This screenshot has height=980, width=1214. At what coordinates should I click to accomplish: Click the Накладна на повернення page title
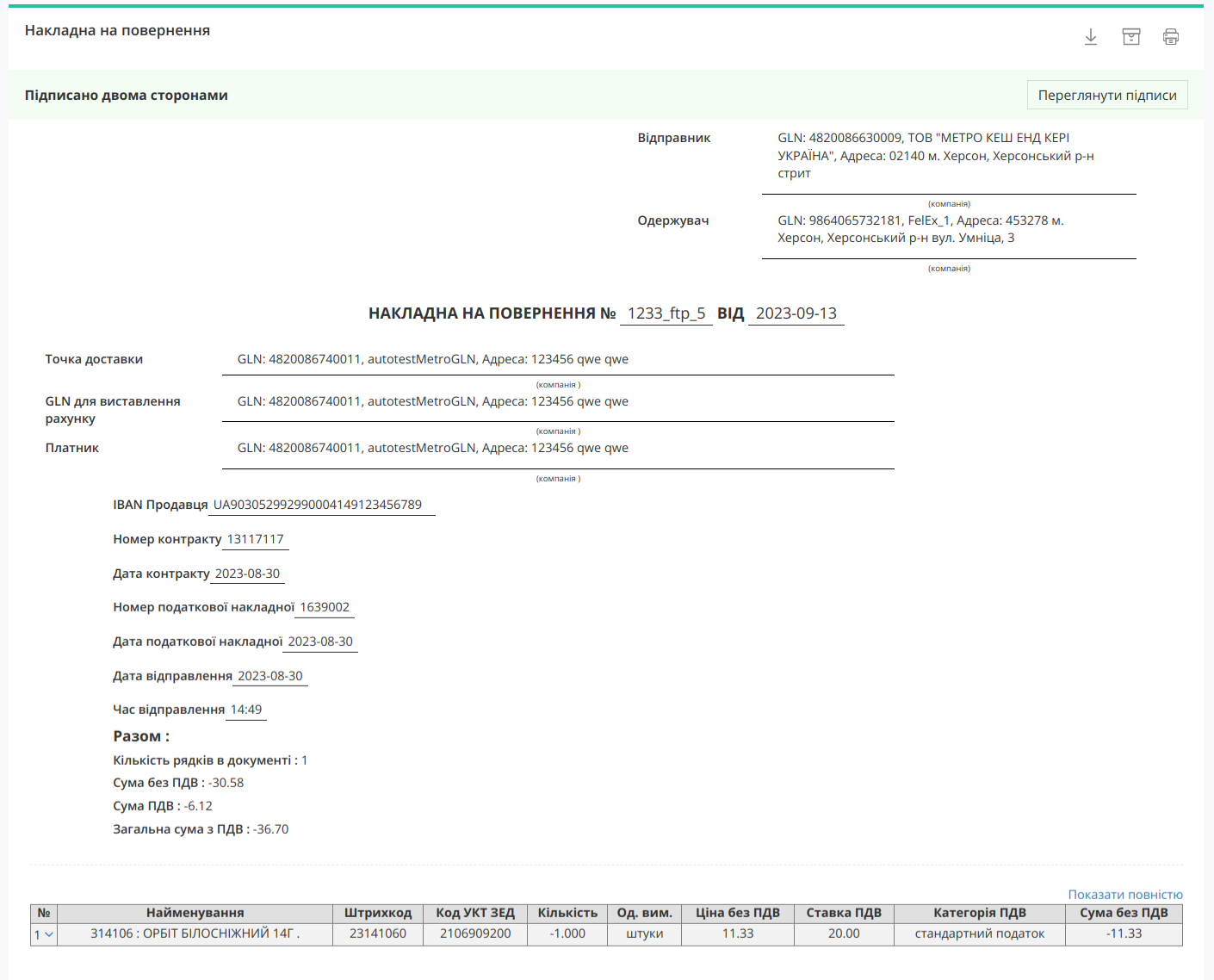117,30
